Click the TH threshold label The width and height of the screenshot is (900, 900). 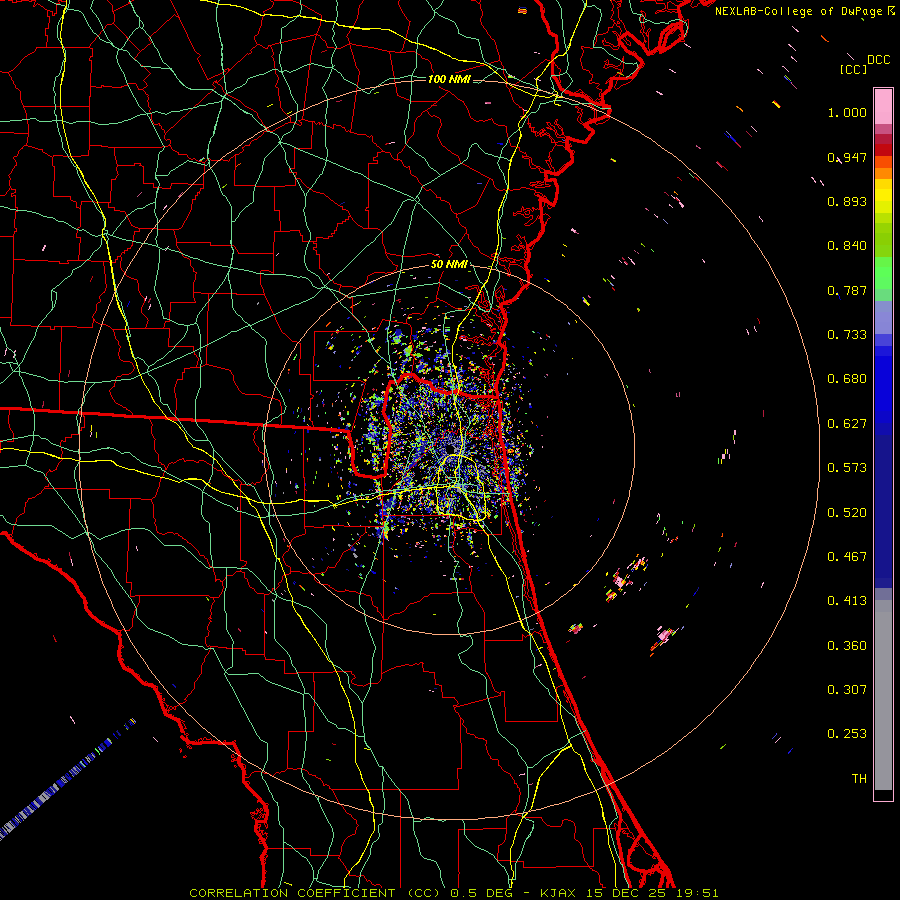pyautogui.click(x=859, y=779)
